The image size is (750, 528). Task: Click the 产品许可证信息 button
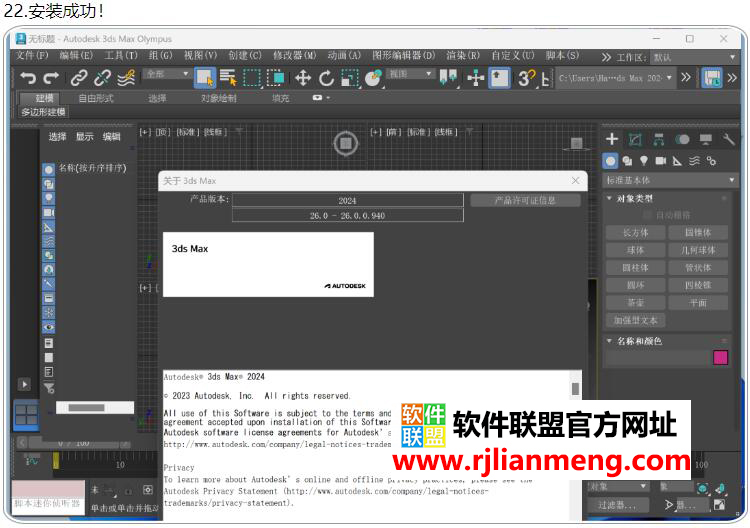click(525, 200)
